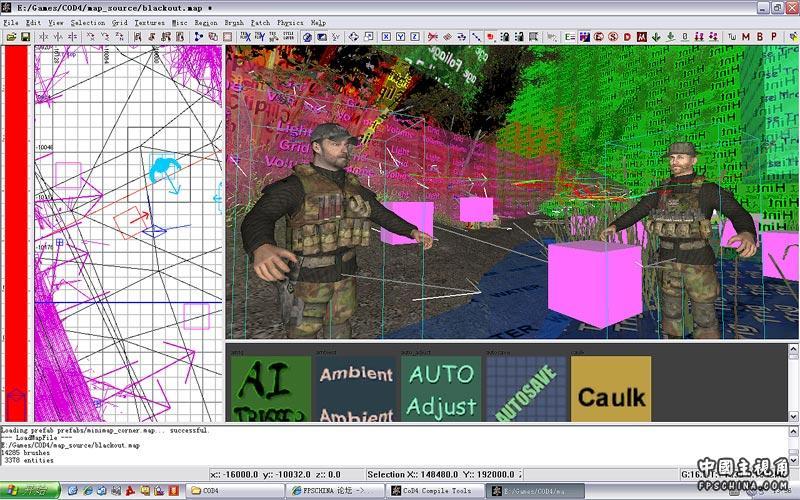This screenshot has height=500, width=800.
Task: Click texture browser scrollbar down arrow
Action: tap(793, 416)
